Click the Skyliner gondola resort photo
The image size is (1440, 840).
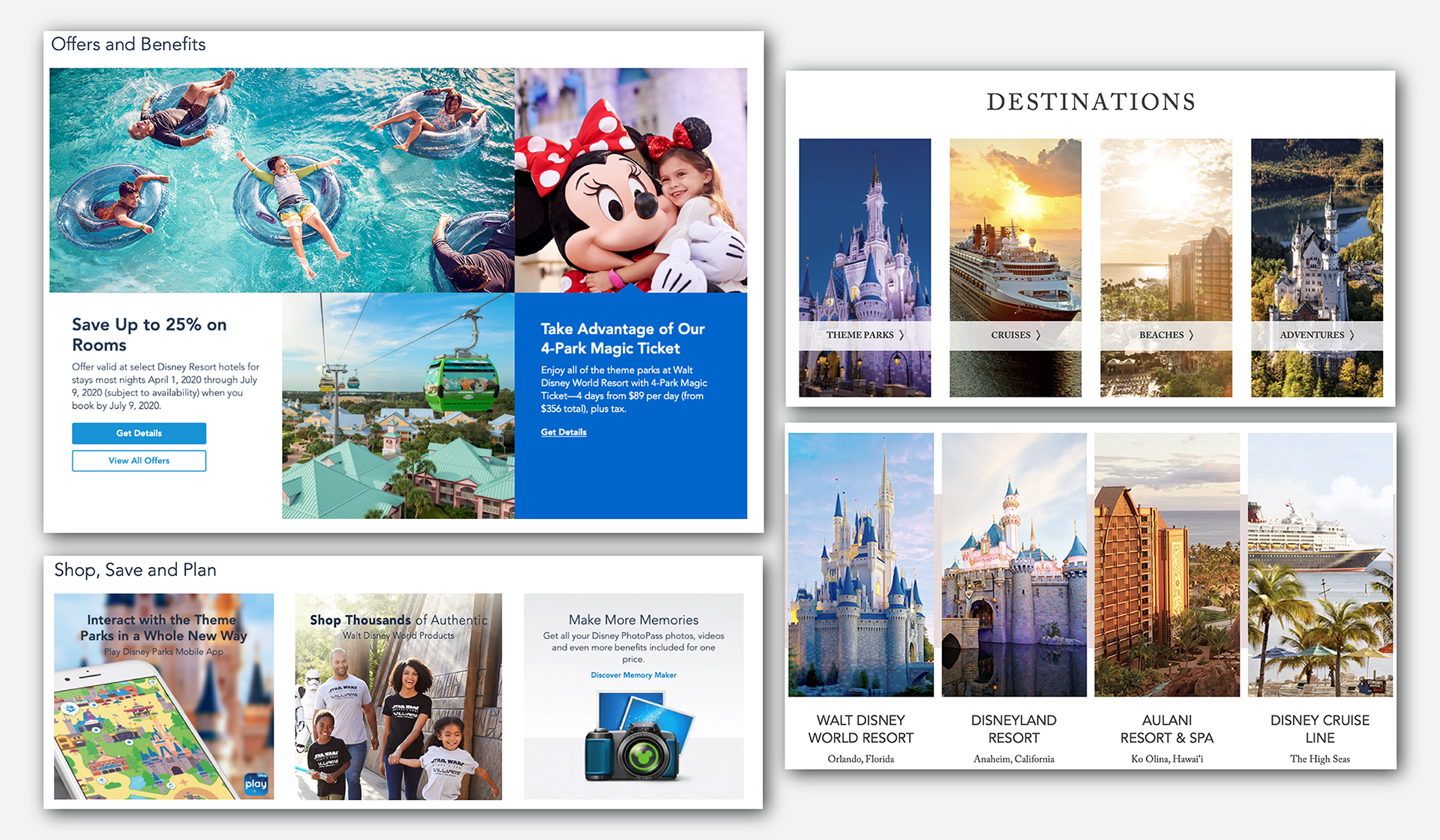pyautogui.click(x=398, y=405)
